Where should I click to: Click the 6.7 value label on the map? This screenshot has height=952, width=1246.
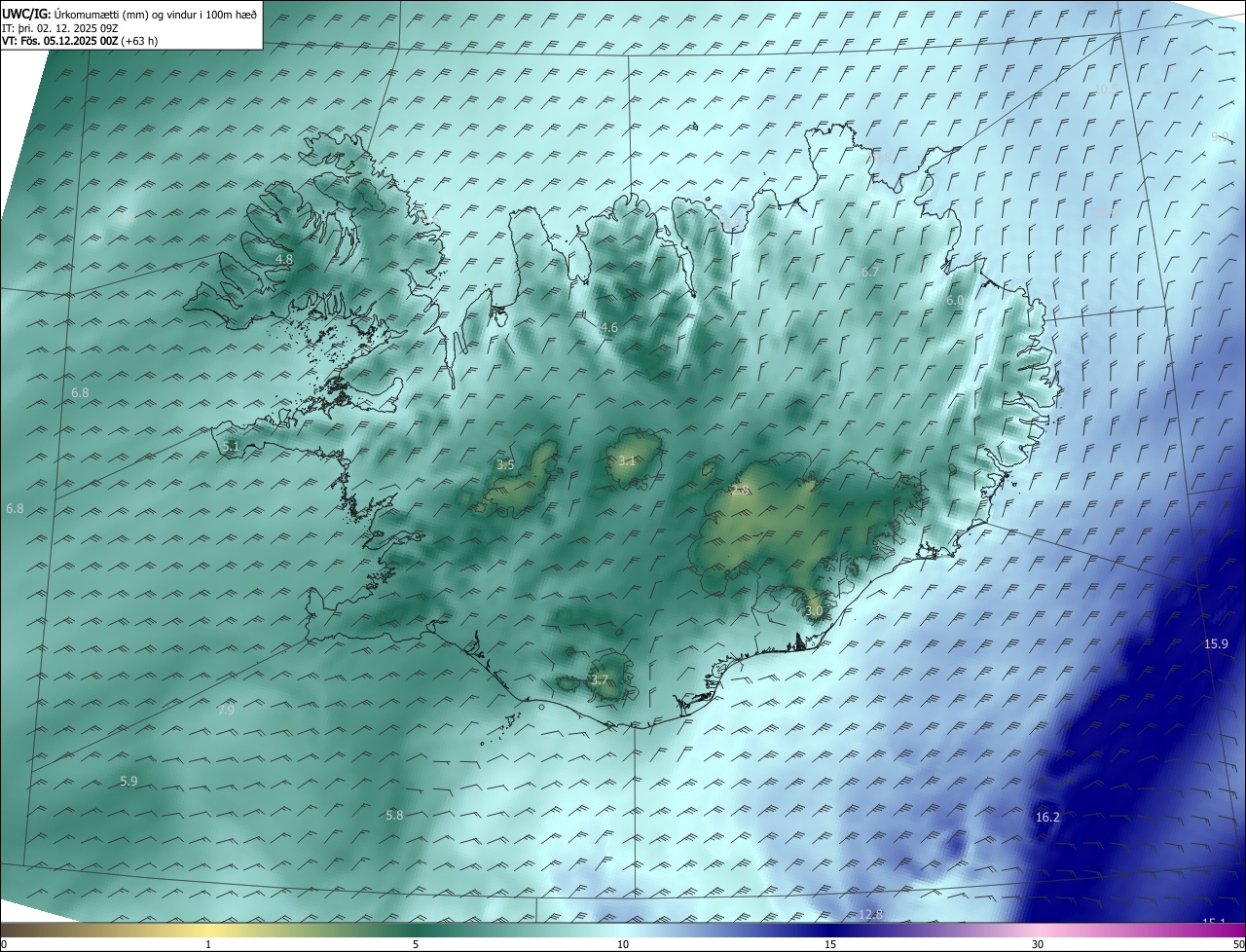click(x=870, y=272)
